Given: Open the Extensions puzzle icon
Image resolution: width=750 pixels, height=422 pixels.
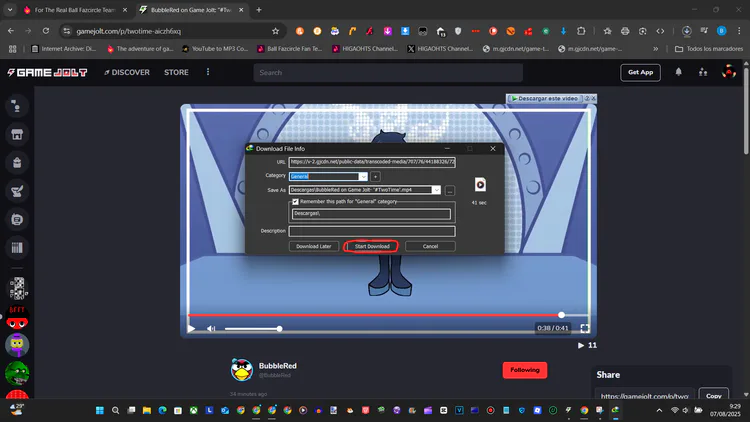Looking at the screenshot, I should click(x=581, y=31).
